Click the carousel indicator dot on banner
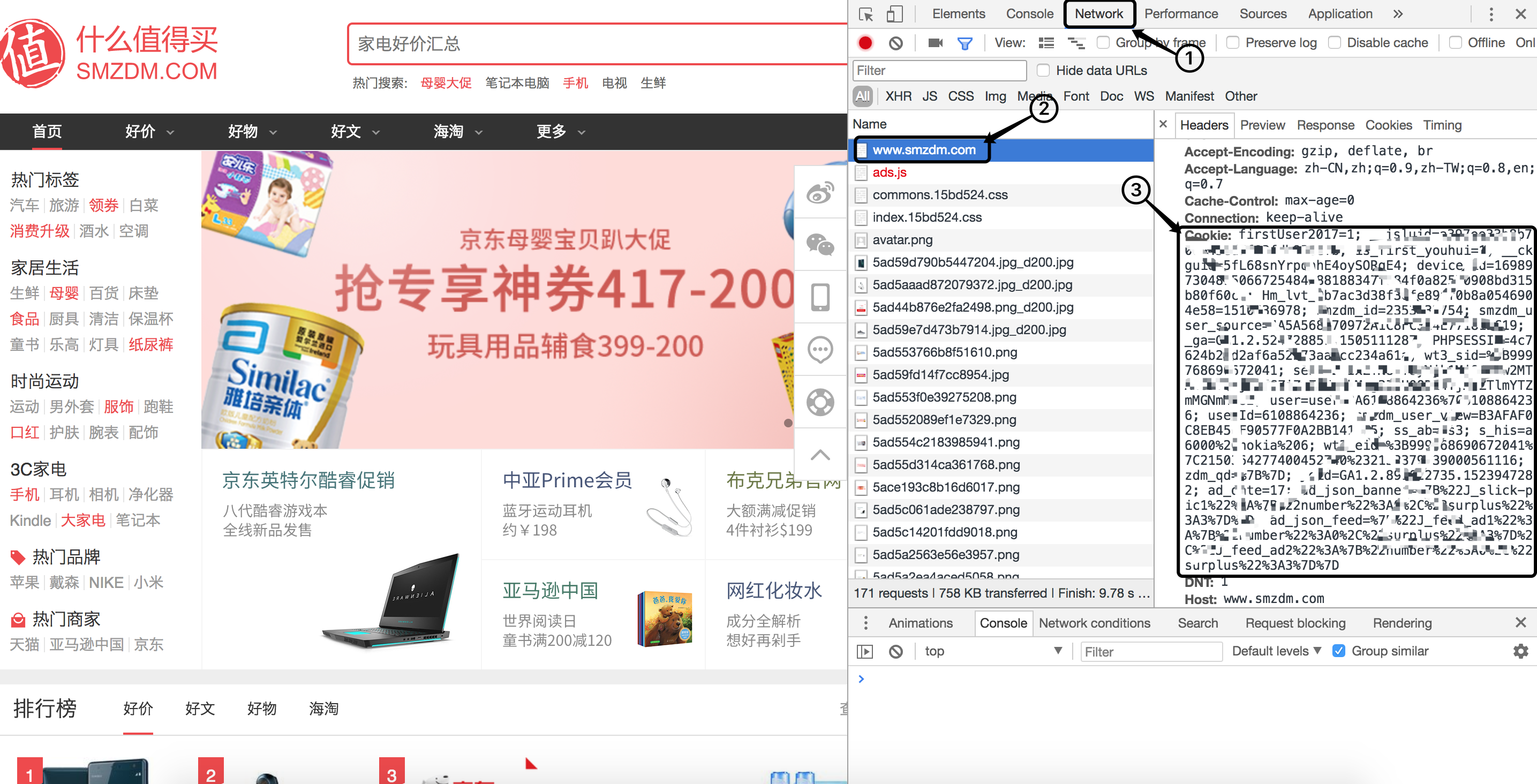The height and width of the screenshot is (784, 1537). click(x=788, y=423)
